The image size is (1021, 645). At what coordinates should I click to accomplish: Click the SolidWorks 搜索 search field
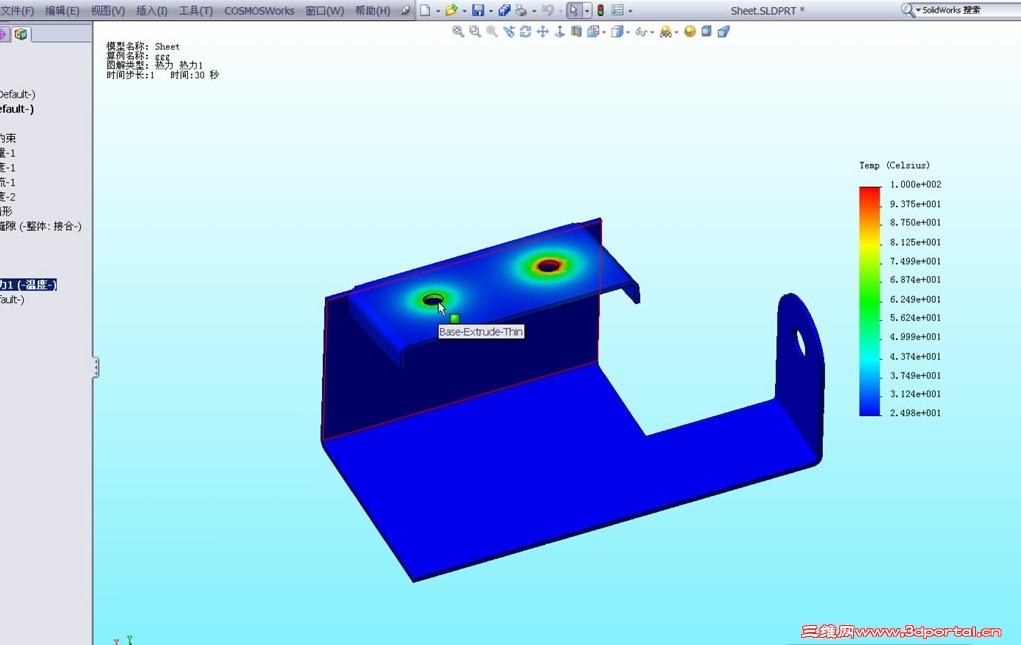click(x=970, y=10)
